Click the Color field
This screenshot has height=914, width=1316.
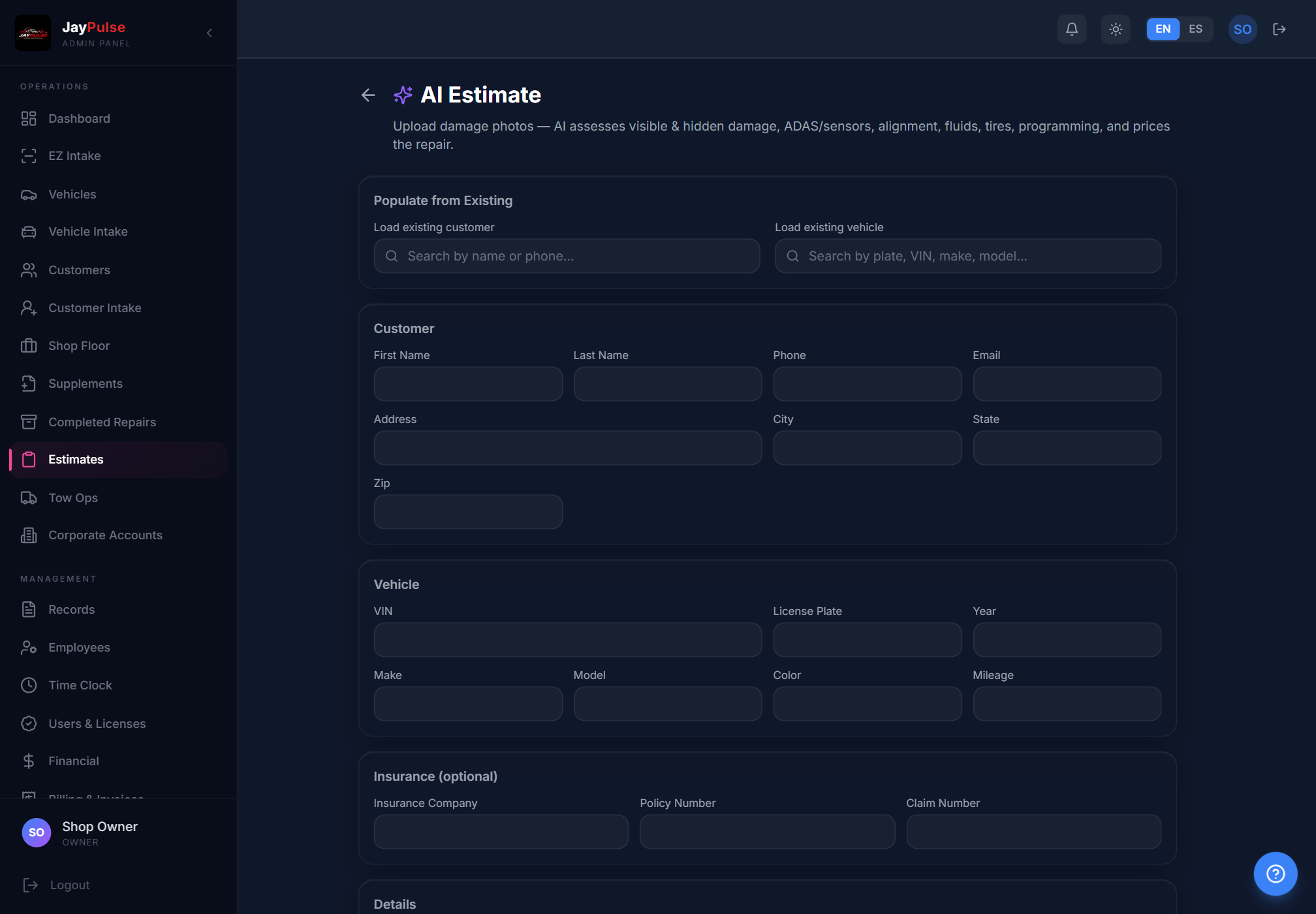tap(867, 704)
